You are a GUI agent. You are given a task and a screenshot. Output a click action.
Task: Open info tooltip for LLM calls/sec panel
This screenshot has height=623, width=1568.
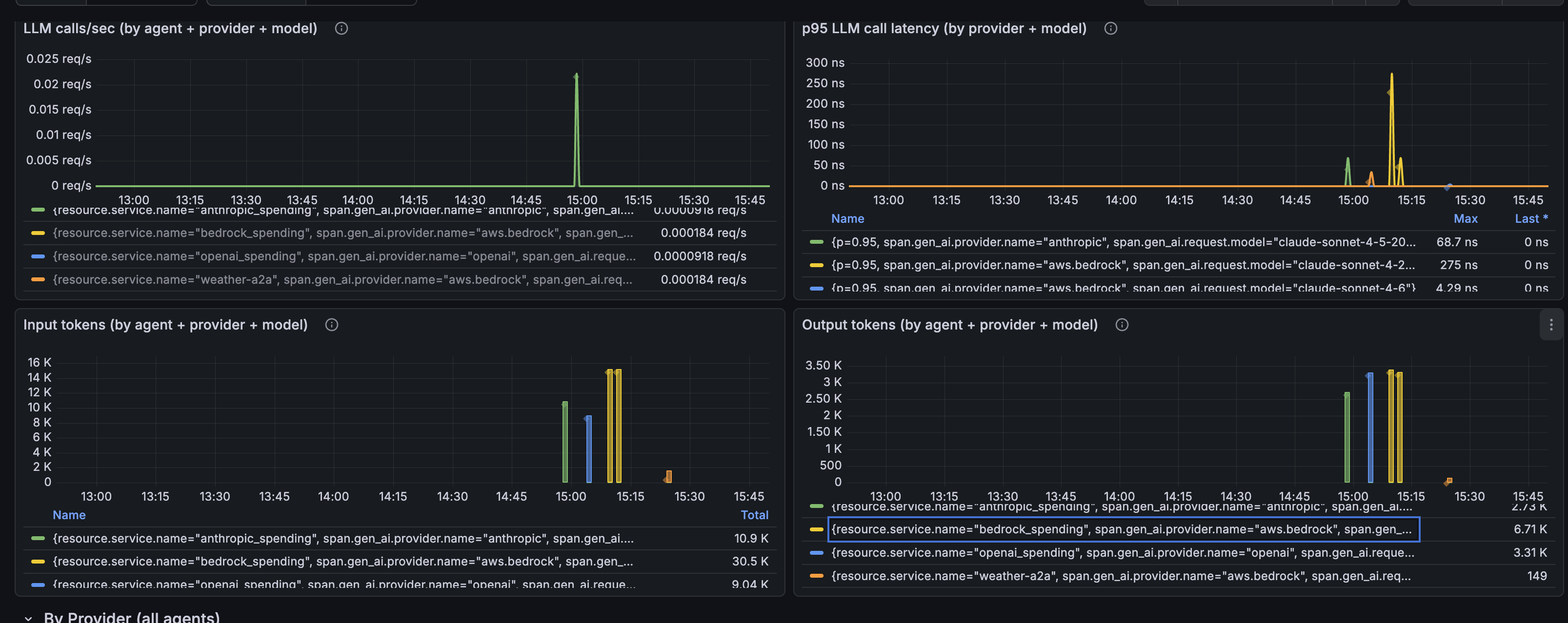342,29
